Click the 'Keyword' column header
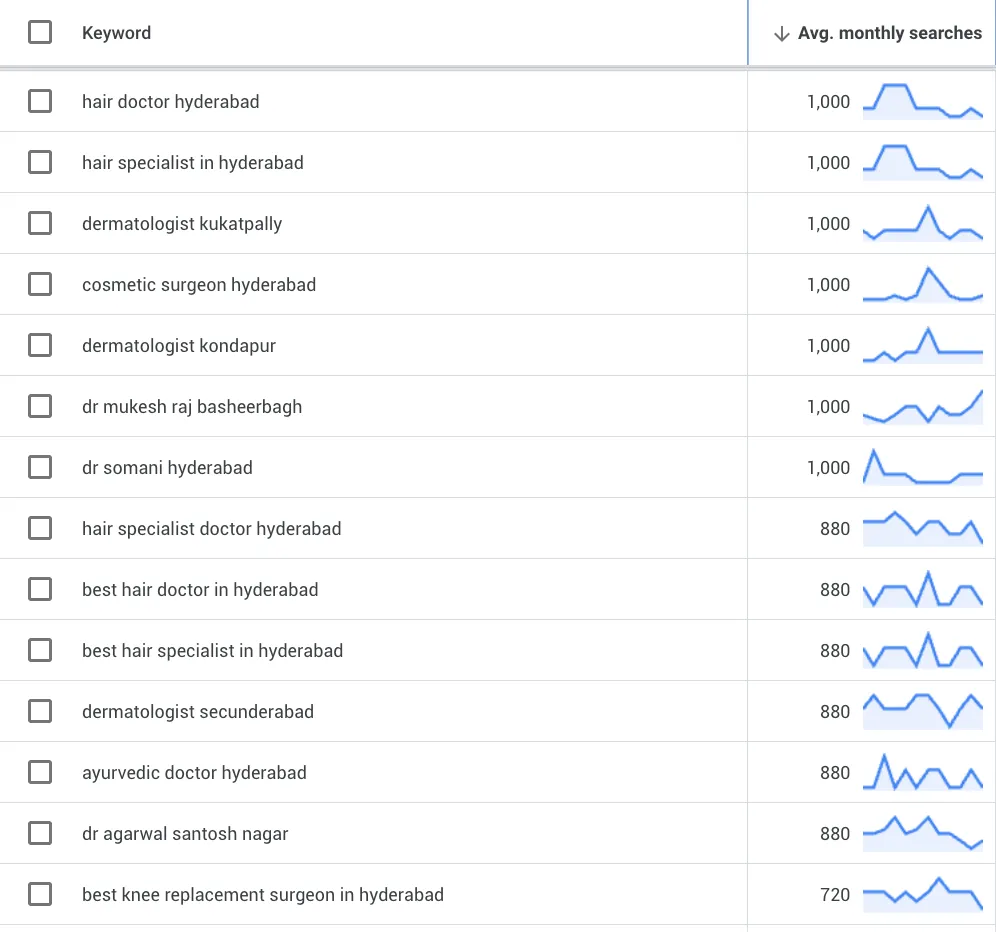The image size is (996, 932). (116, 33)
